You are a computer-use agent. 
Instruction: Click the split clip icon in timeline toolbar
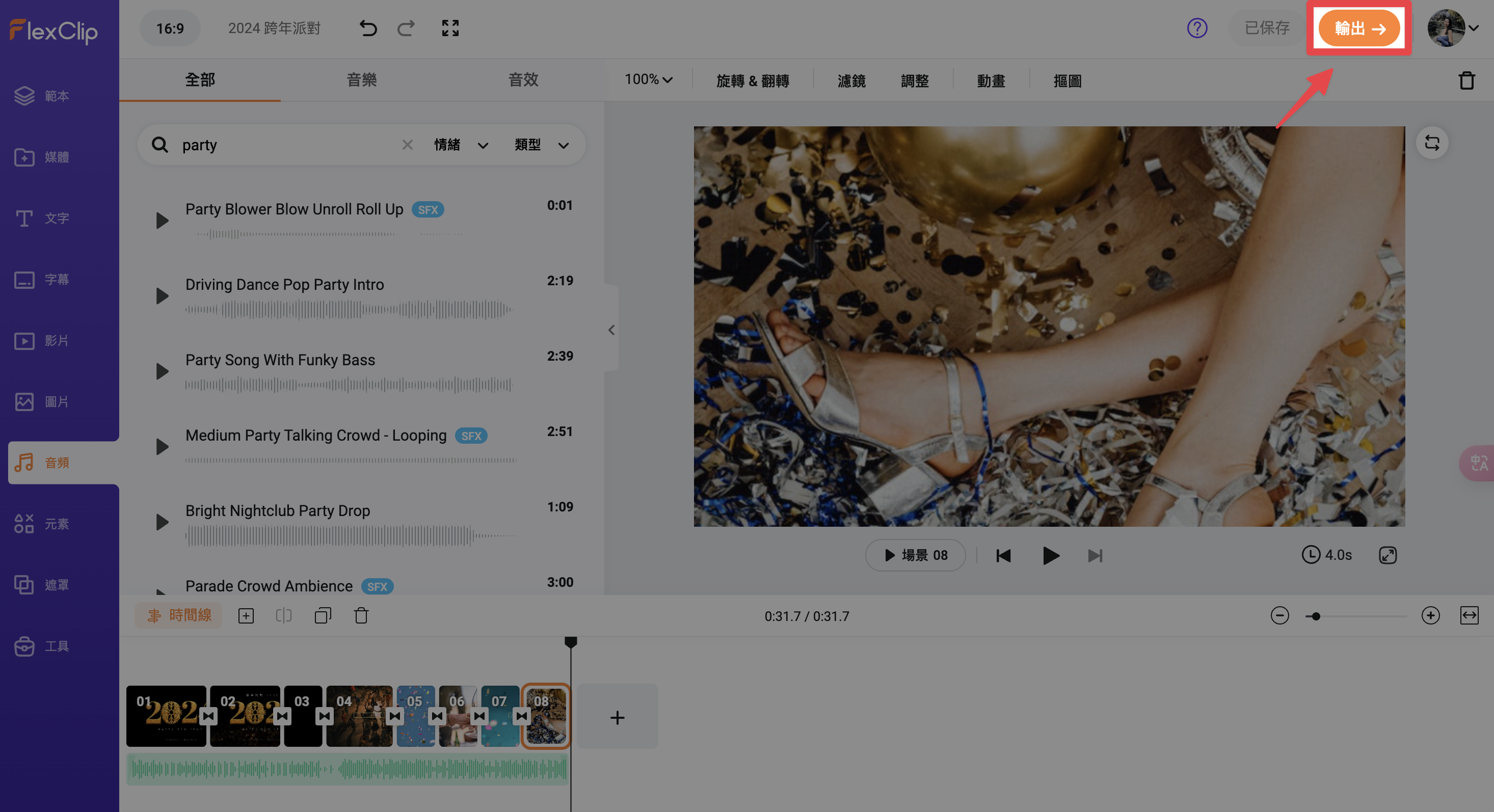click(284, 615)
